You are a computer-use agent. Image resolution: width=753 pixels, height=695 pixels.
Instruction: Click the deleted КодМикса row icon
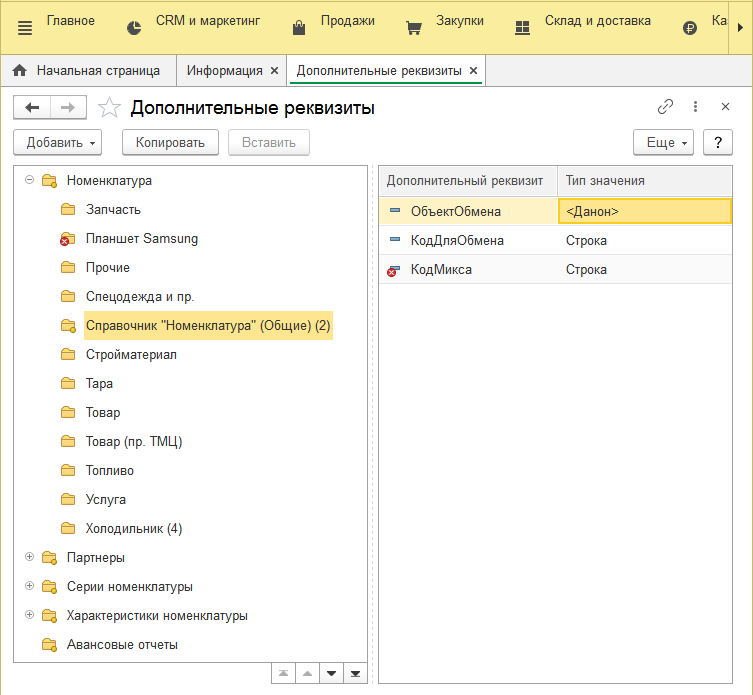393,271
